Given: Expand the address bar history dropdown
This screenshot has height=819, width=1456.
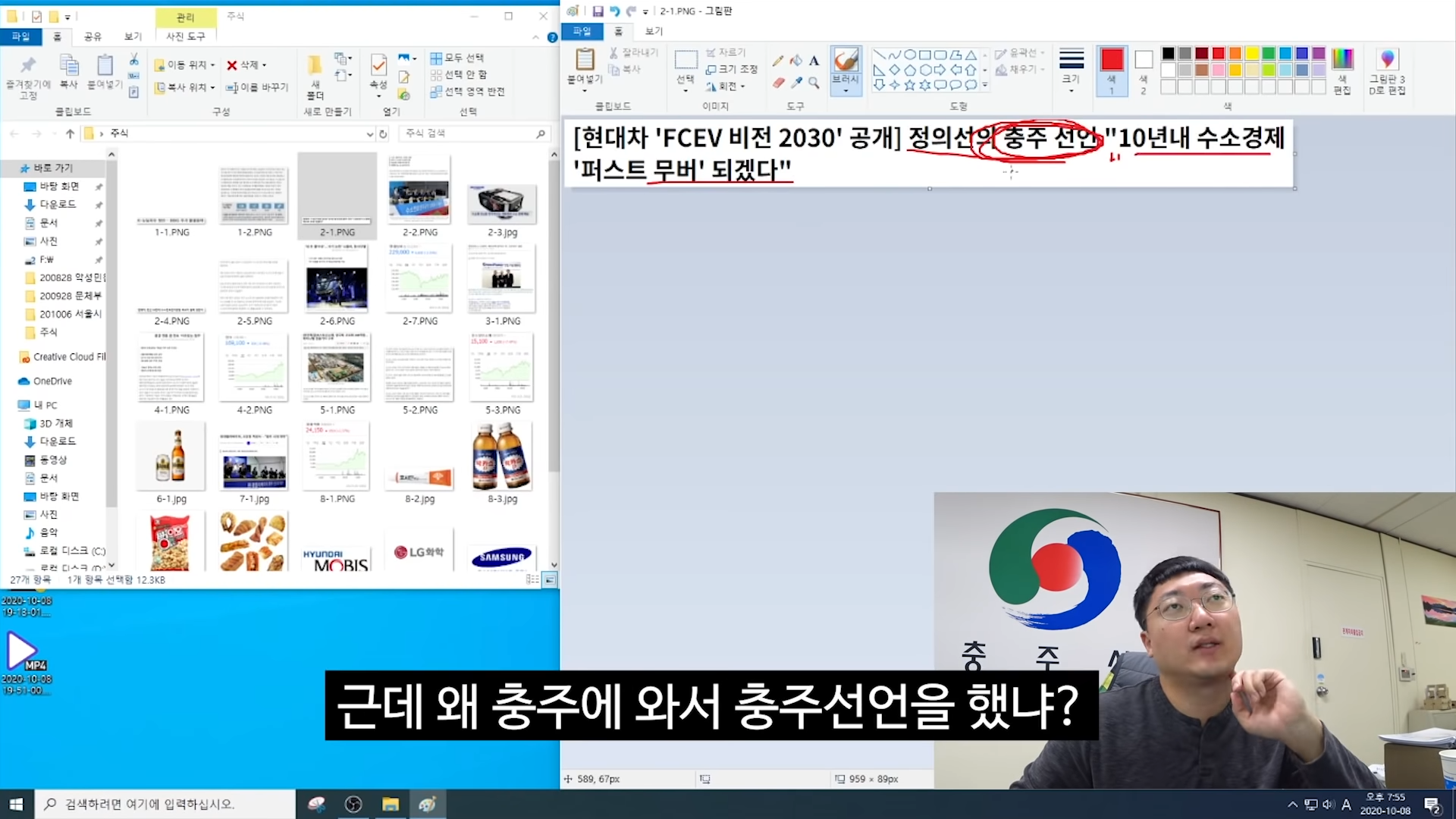Looking at the screenshot, I should click(369, 133).
